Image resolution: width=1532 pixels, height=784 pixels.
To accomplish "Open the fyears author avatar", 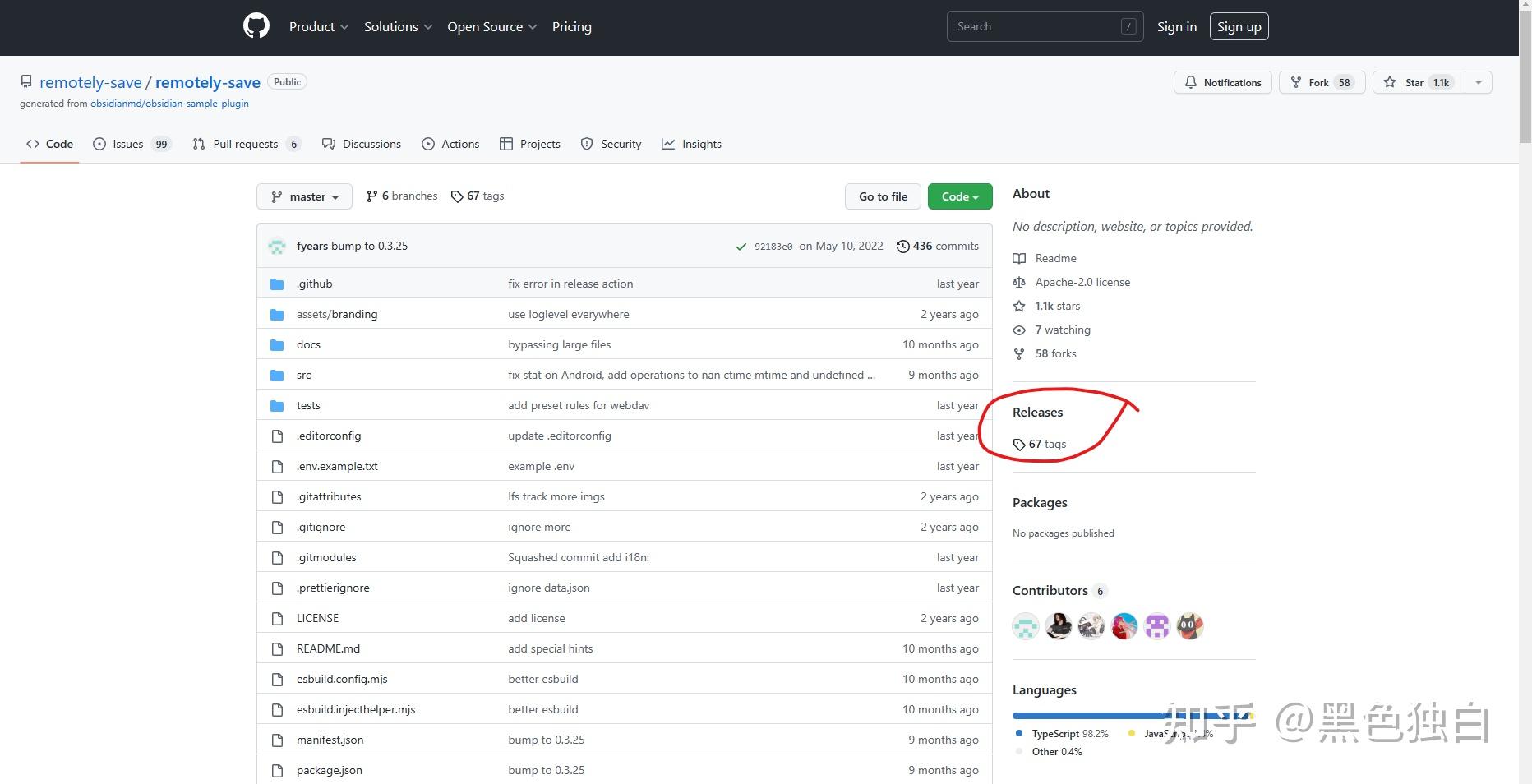I will (x=277, y=246).
